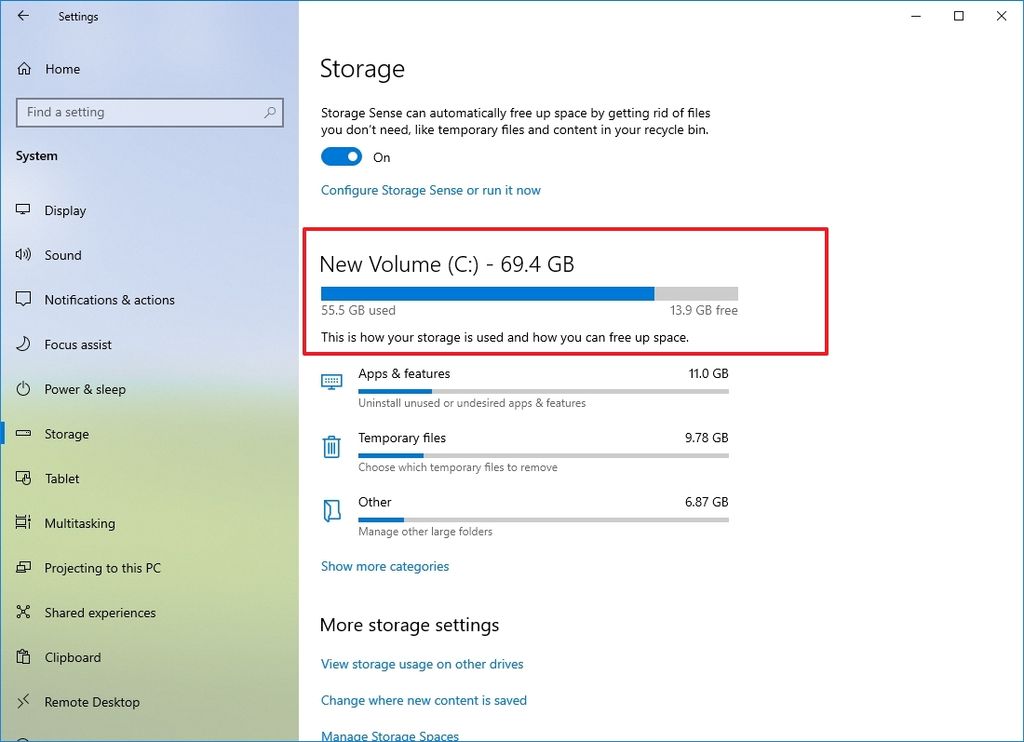Click View storage usage on other drives

tap(421, 664)
